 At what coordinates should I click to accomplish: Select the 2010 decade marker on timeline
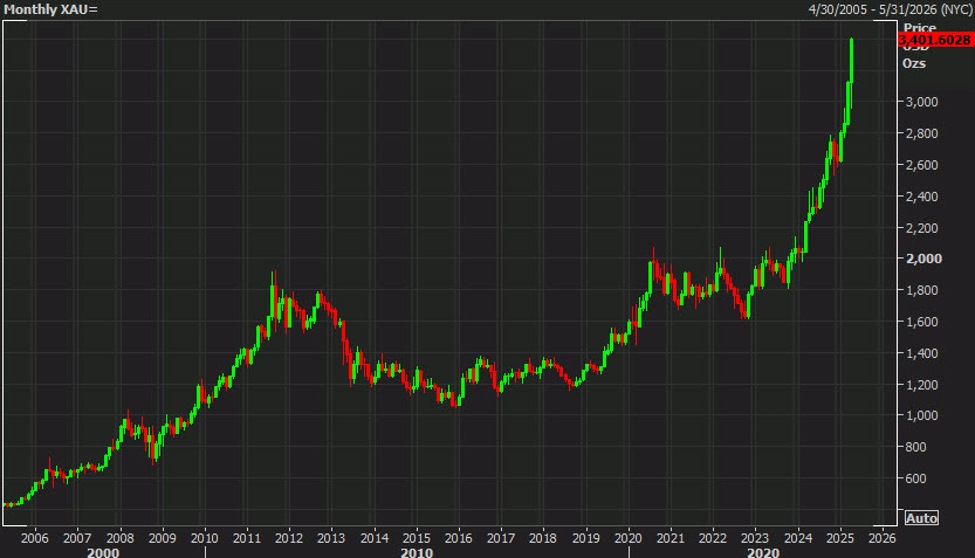click(416, 551)
